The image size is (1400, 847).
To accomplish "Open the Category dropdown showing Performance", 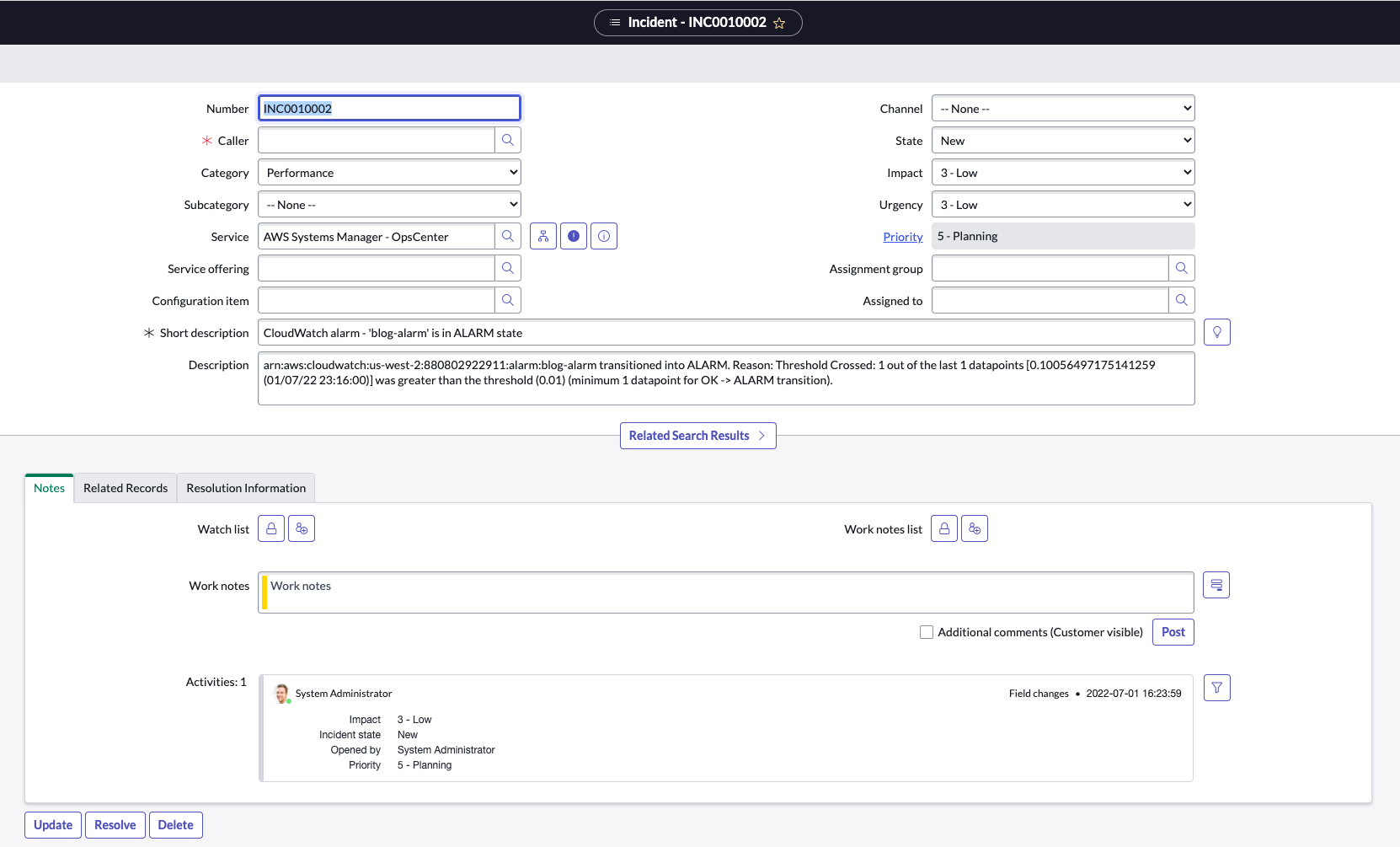I will pyautogui.click(x=388, y=172).
